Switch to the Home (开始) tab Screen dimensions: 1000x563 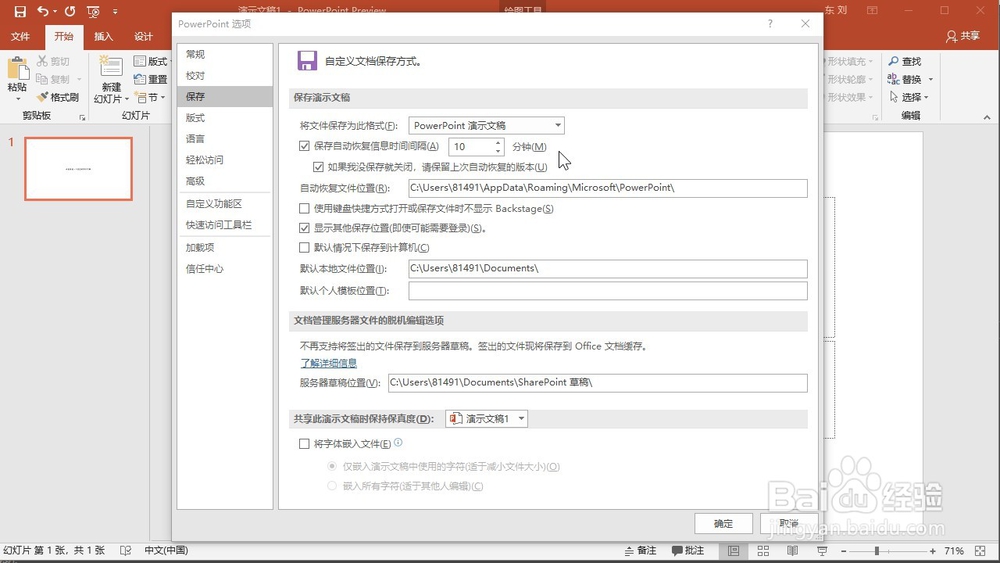(64, 36)
